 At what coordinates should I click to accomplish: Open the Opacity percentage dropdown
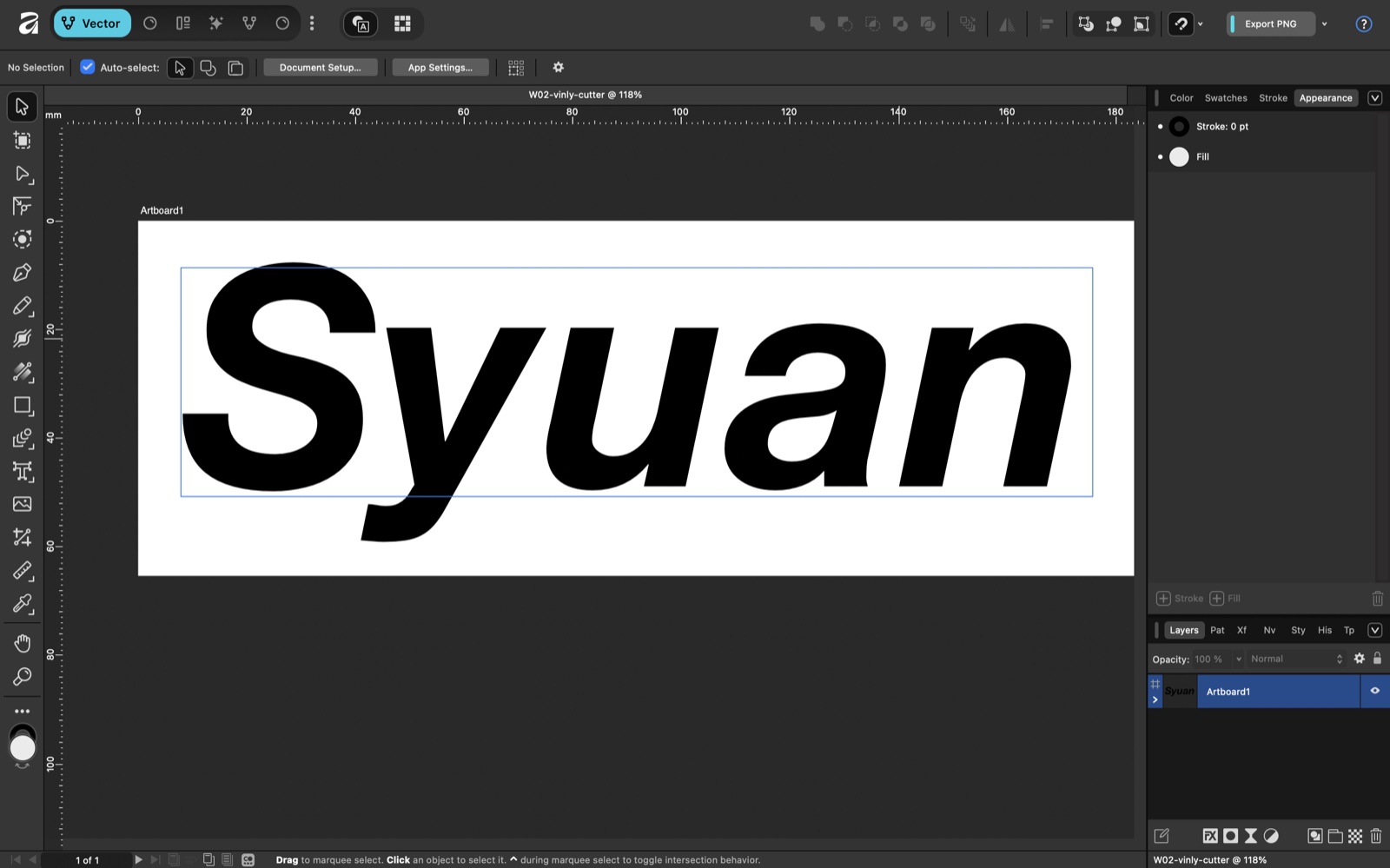pos(1239,659)
